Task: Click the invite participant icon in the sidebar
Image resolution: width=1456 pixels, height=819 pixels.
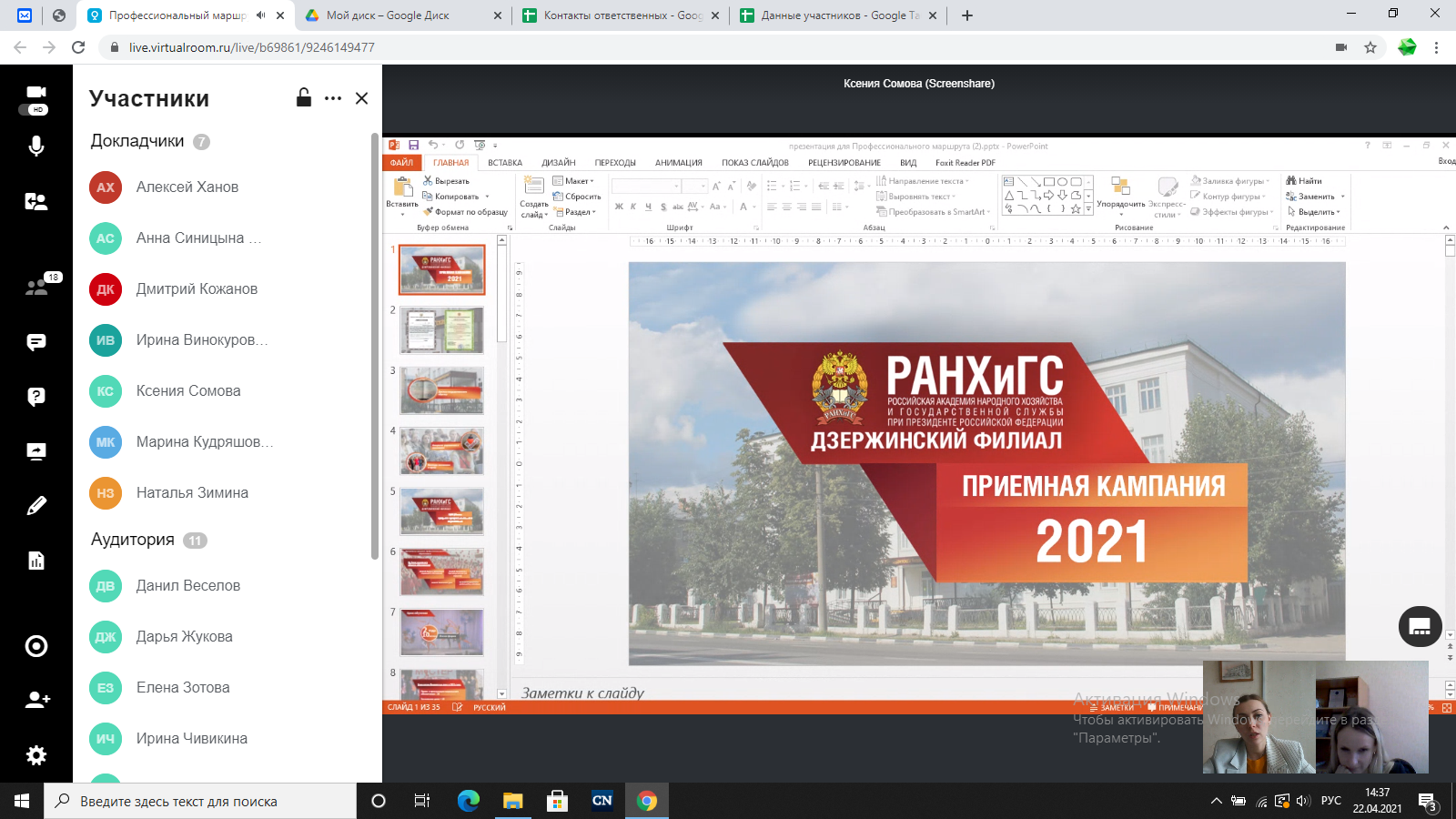Action: coord(37,700)
